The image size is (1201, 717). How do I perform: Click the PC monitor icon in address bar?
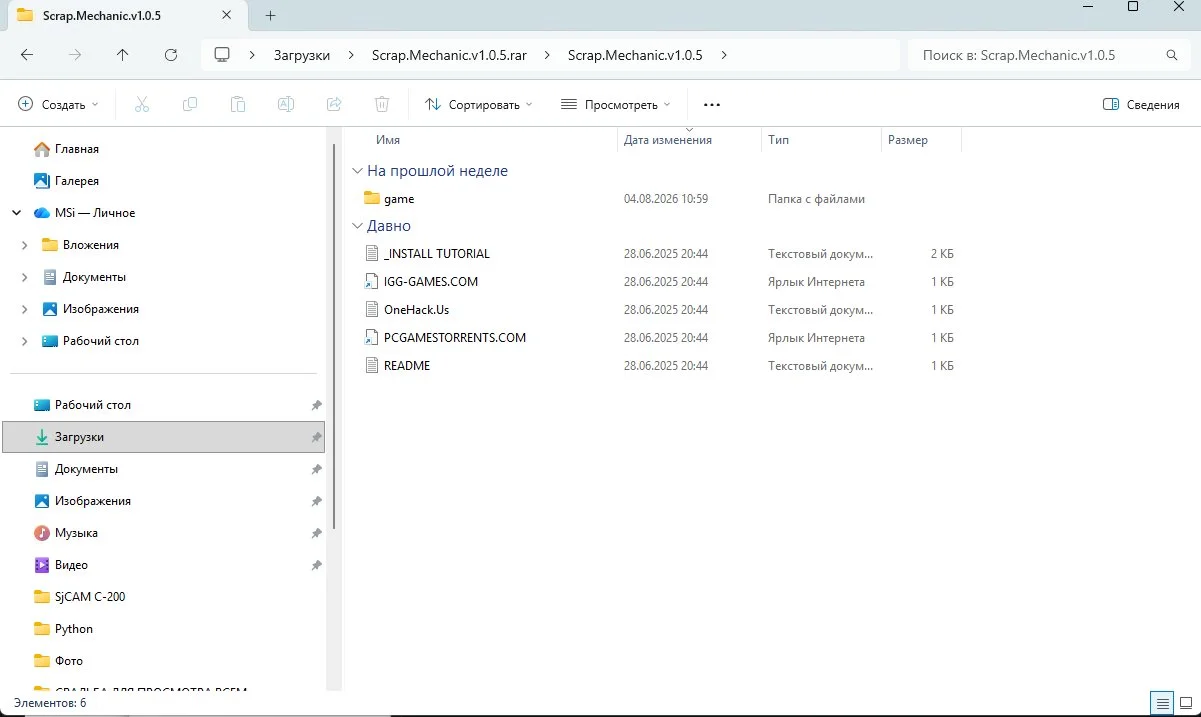(222, 55)
